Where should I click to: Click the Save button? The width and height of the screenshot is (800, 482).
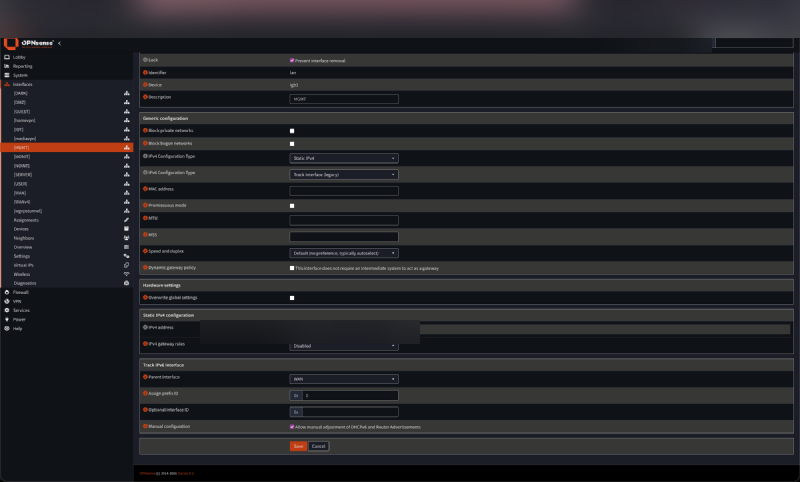coord(298,446)
